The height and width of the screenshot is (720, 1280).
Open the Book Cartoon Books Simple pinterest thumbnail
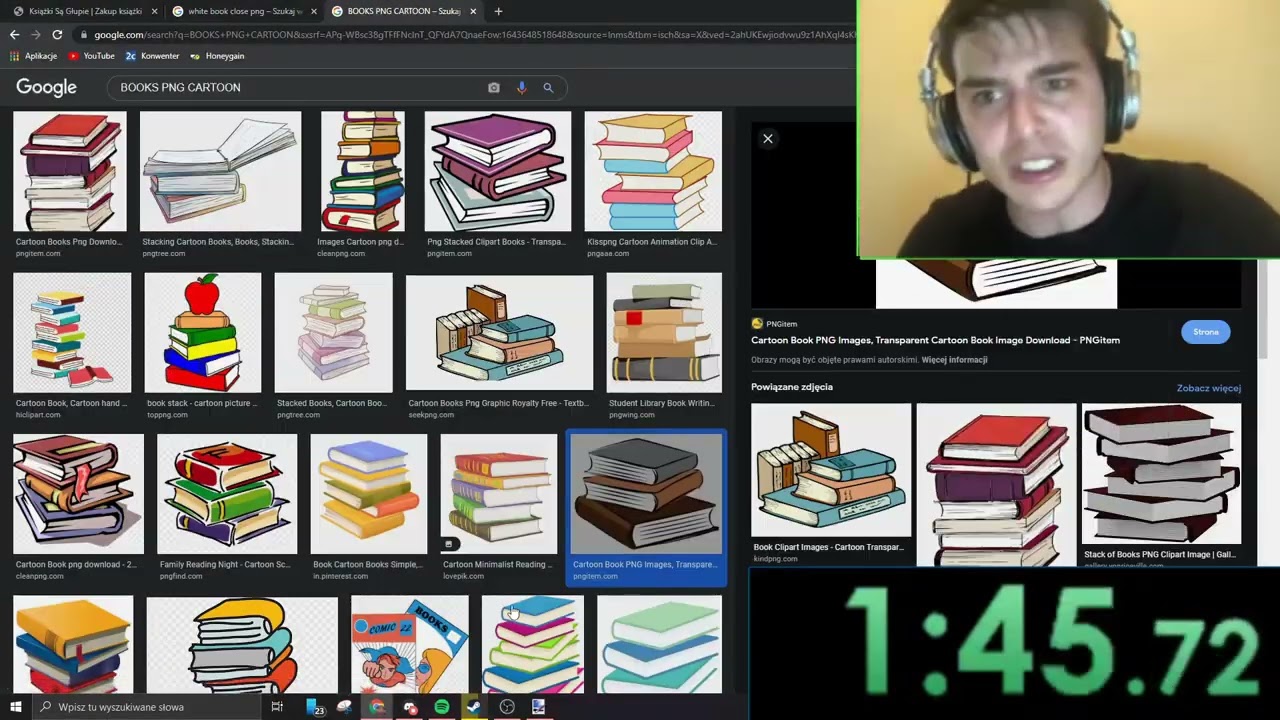(369, 494)
